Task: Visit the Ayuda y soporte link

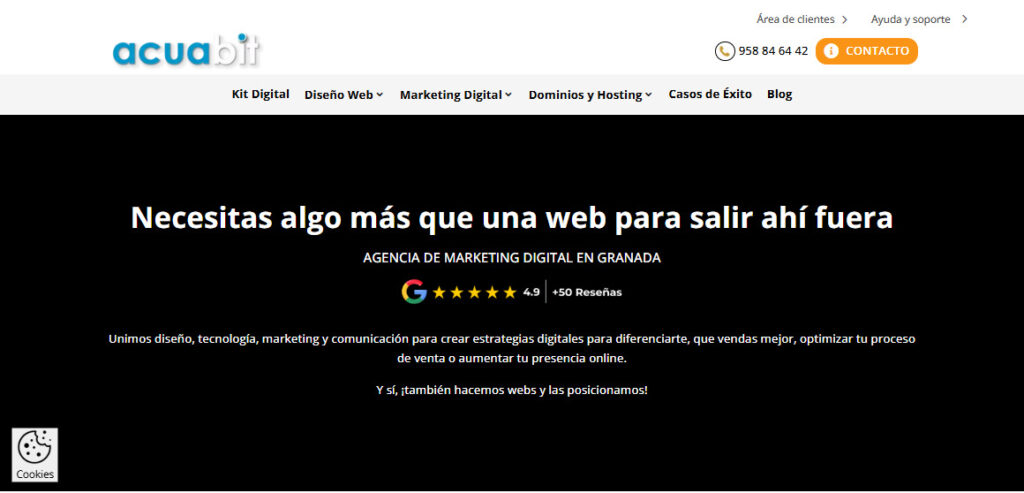Action: tap(912, 19)
